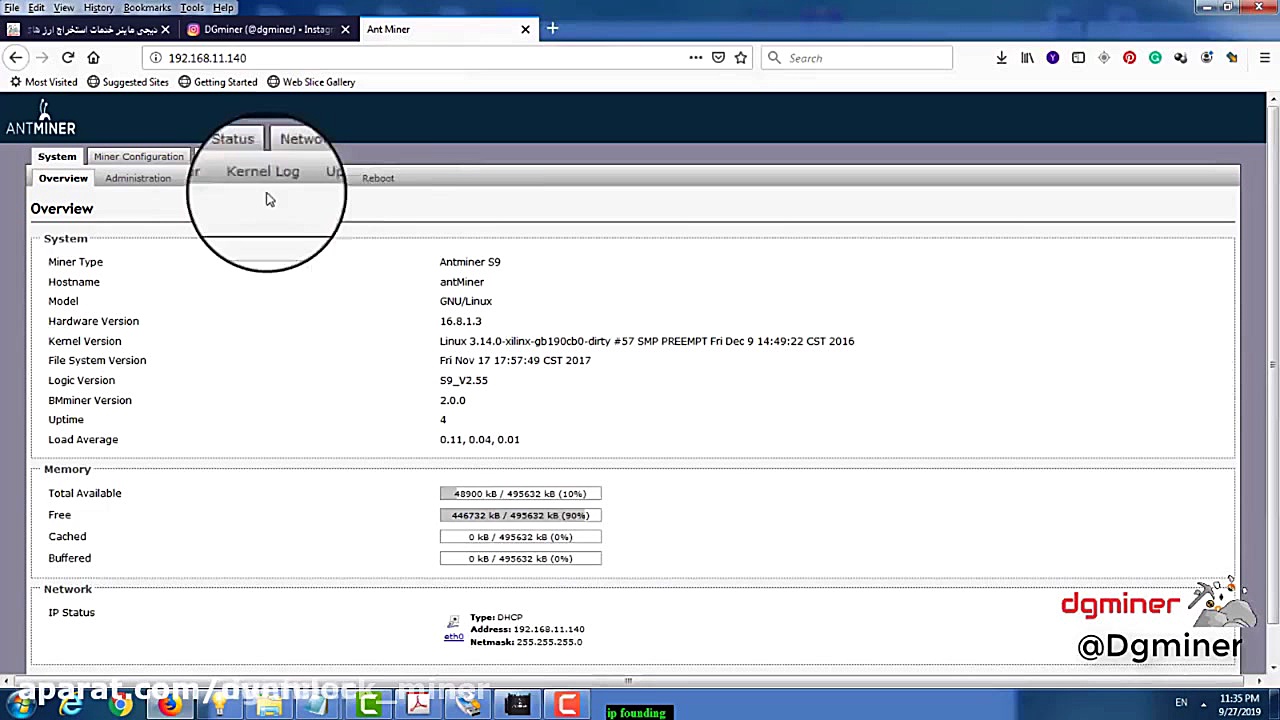Open the Downloads arrow icon
1280x720 pixels.
click(x=1001, y=58)
